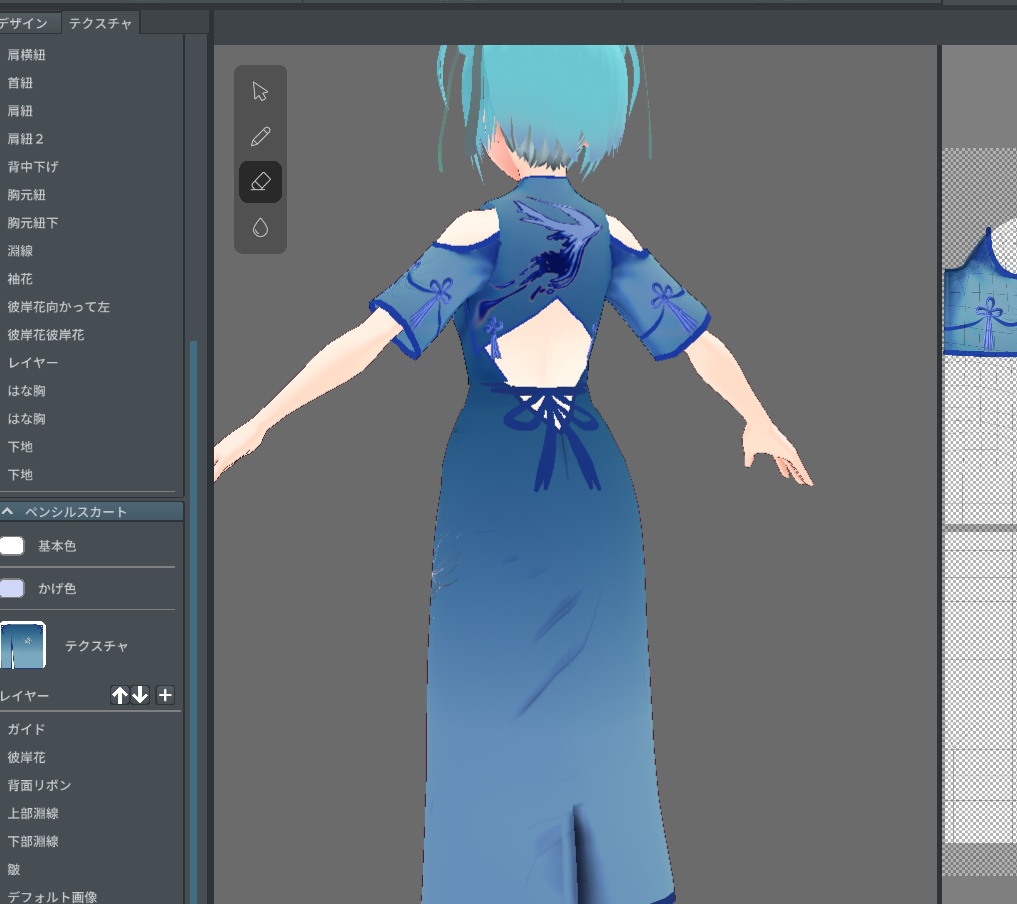Switch to the Brush (pen) tool
Image resolution: width=1017 pixels, height=904 pixels.
tap(260, 136)
